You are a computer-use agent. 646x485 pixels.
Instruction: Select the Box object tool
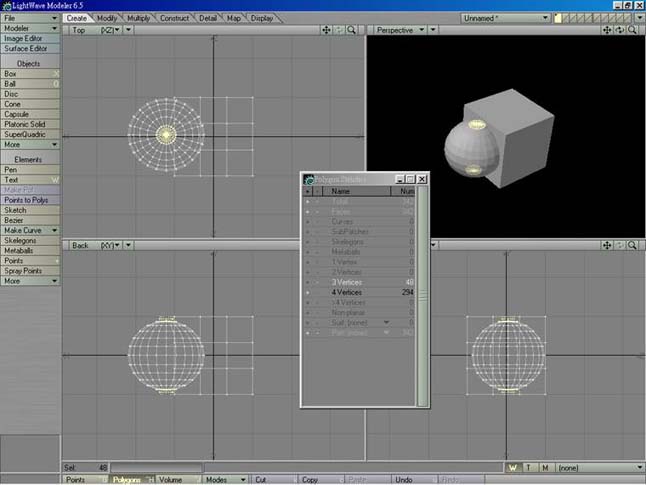tap(30, 74)
